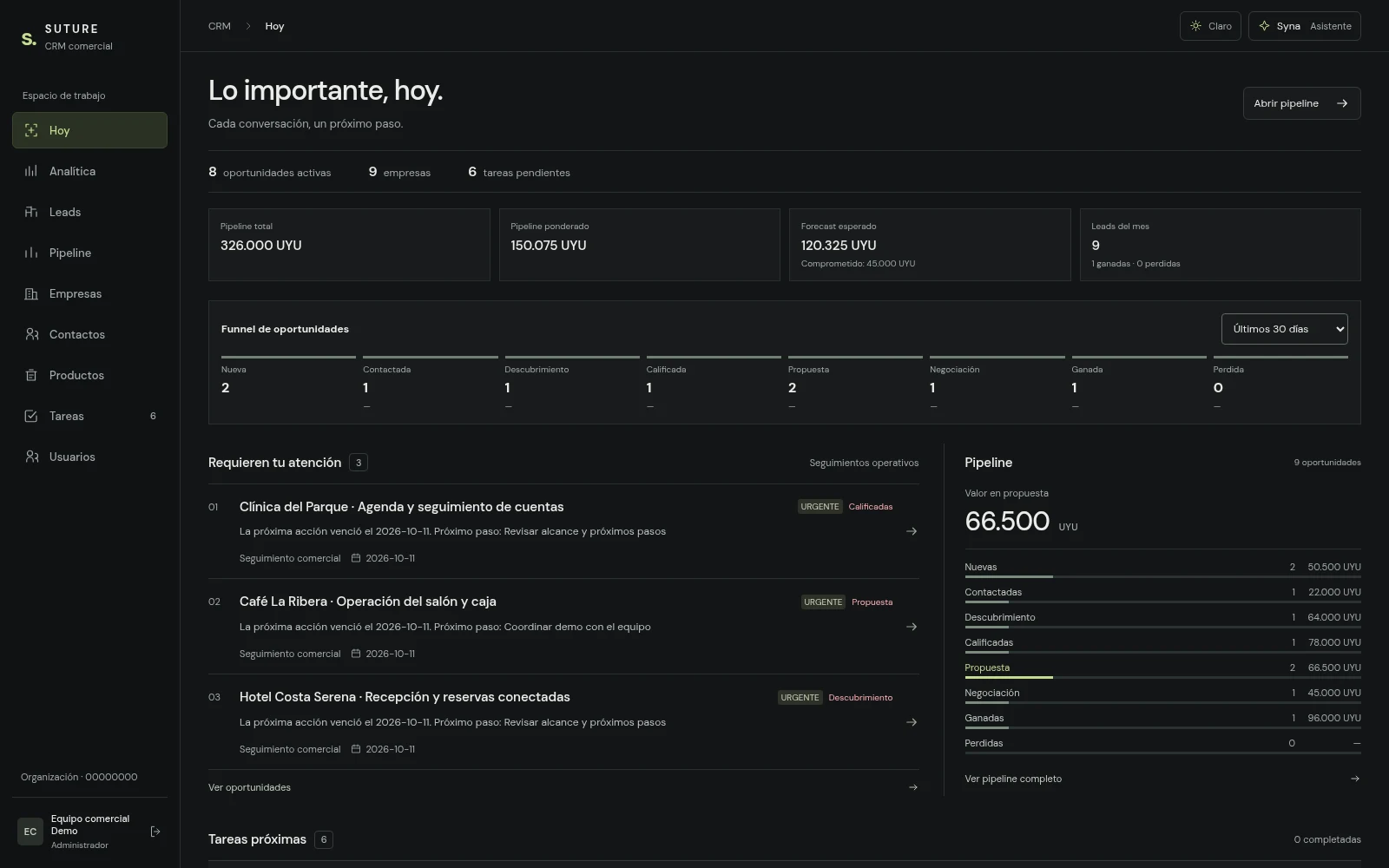This screenshot has height=868, width=1389.
Task: Open Hotel Costa Serena row arrow
Action: (x=912, y=722)
